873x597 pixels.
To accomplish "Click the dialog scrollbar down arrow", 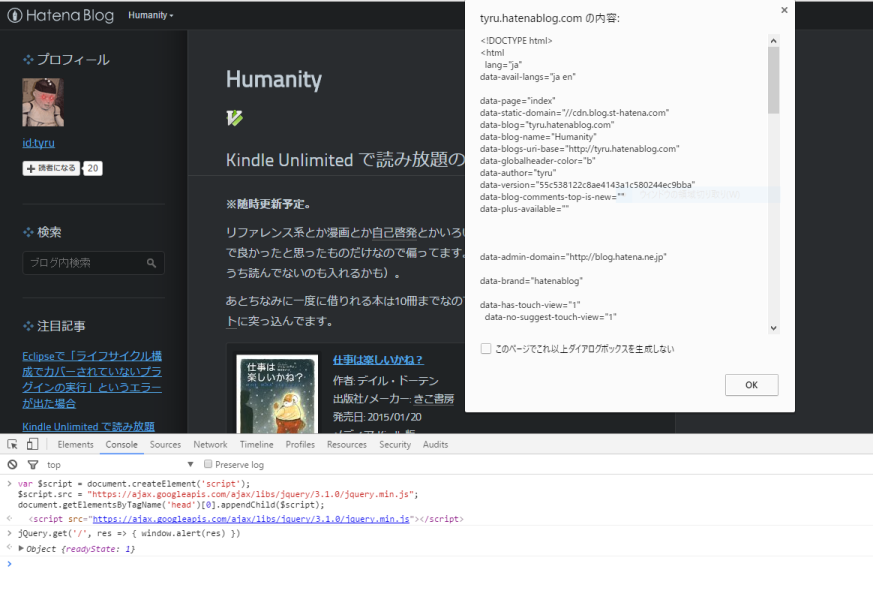I will pyautogui.click(x=773, y=328).
